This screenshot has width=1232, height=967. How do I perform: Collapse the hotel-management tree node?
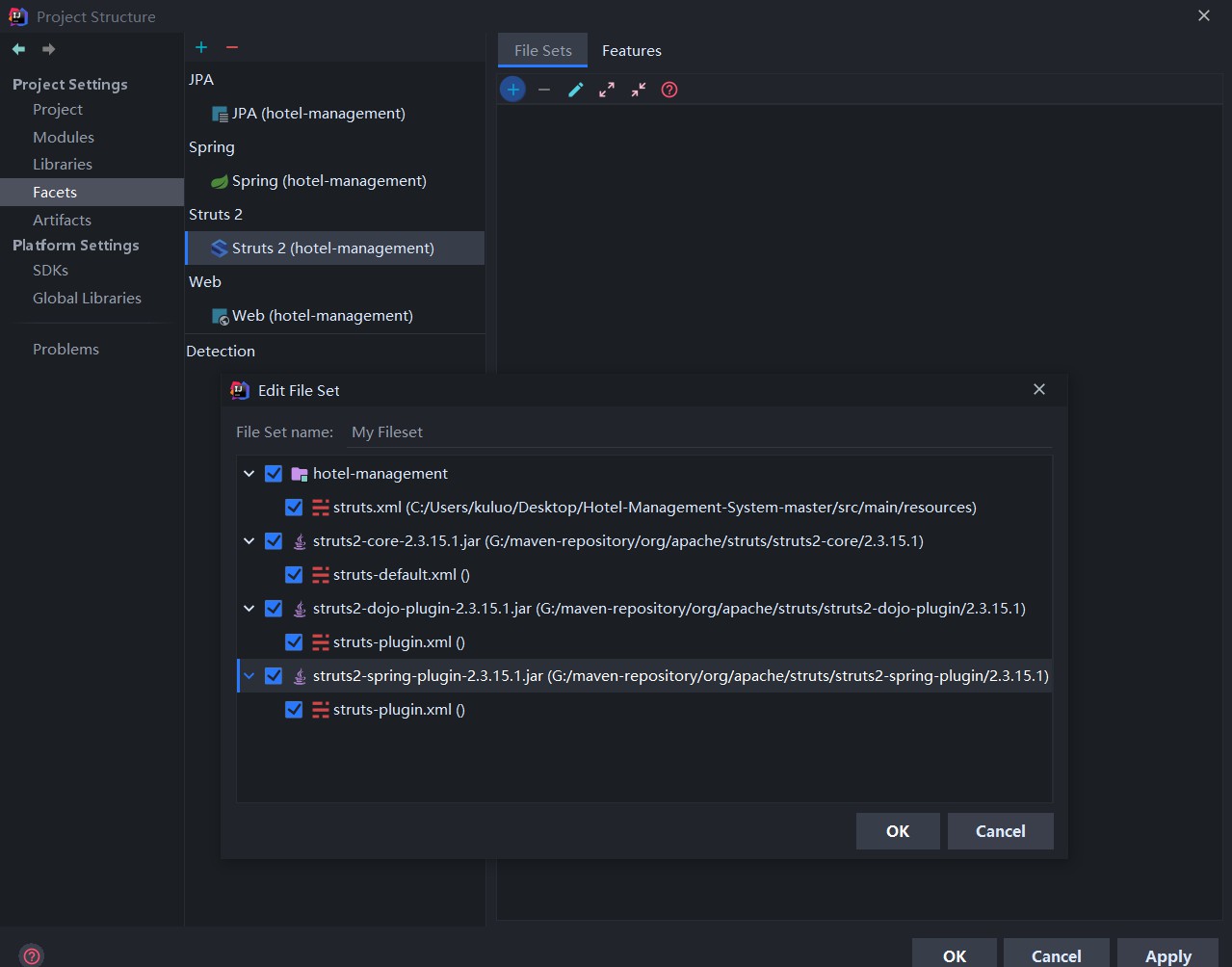[x=249, y=474]
